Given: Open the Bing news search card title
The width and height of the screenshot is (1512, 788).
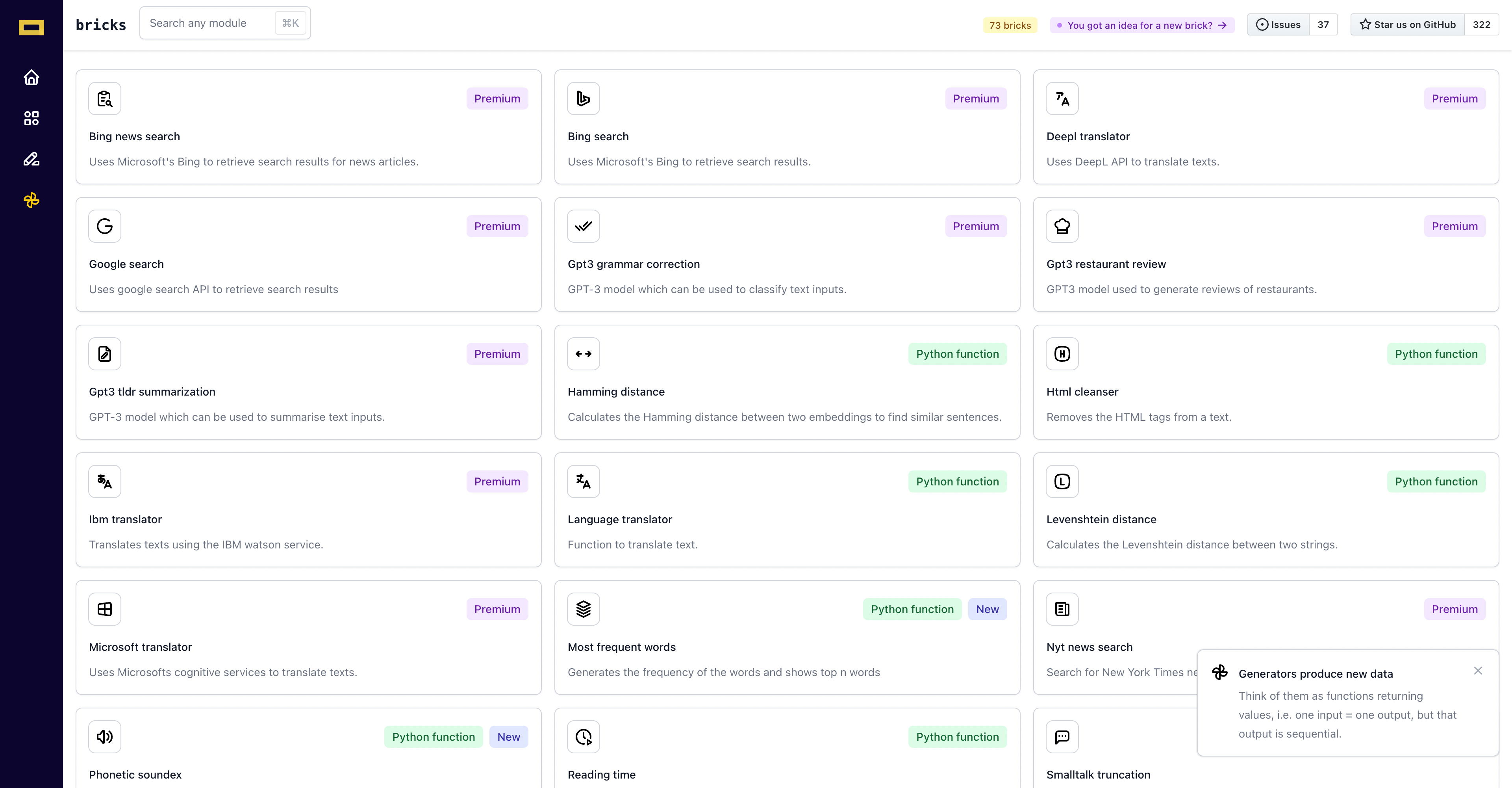Looking at the screenshot, I should click(134, 136).
